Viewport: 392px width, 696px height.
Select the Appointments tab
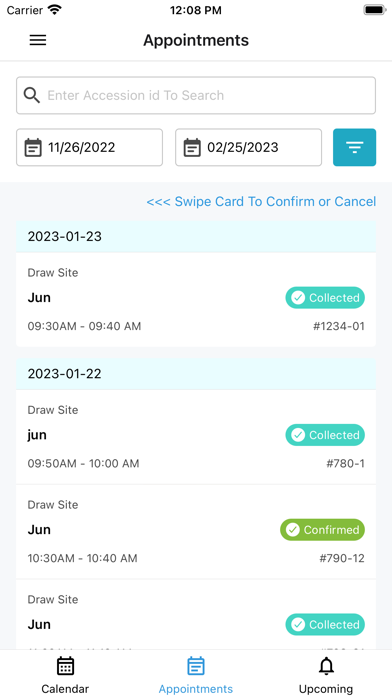pos(196,675)
